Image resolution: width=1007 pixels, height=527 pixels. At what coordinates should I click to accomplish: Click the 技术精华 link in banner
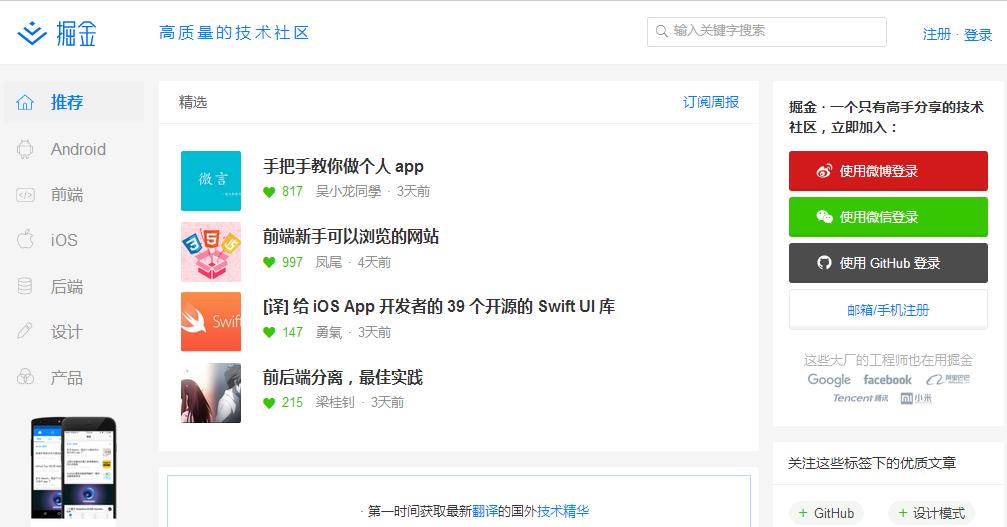point(563,512)
